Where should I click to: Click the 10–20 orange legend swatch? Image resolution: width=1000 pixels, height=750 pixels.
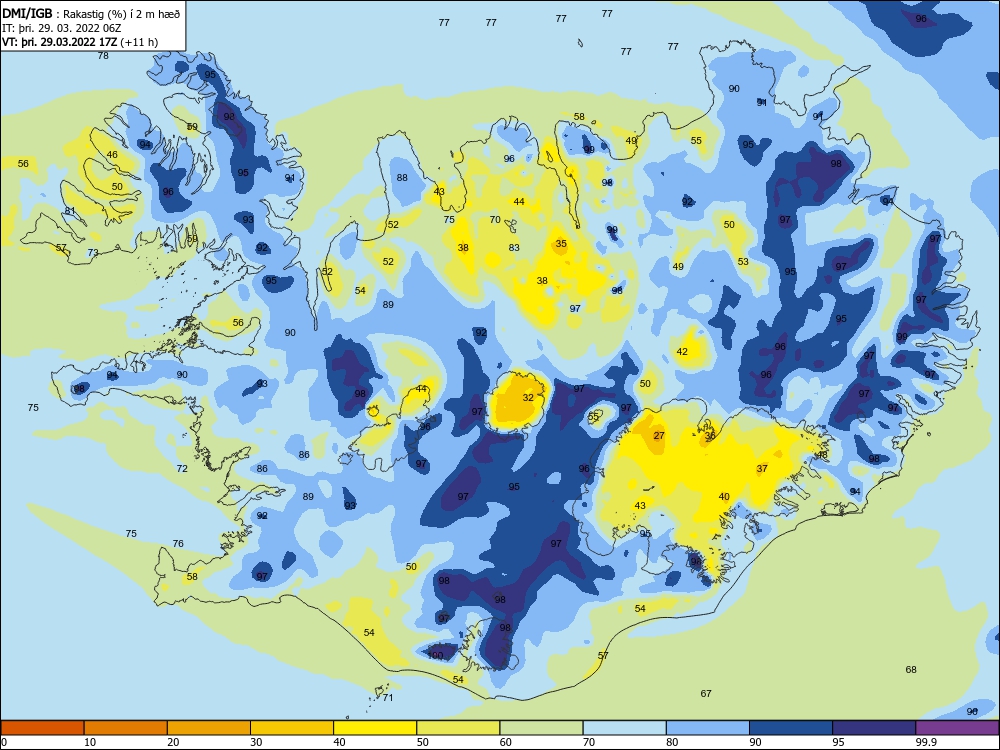126,728
